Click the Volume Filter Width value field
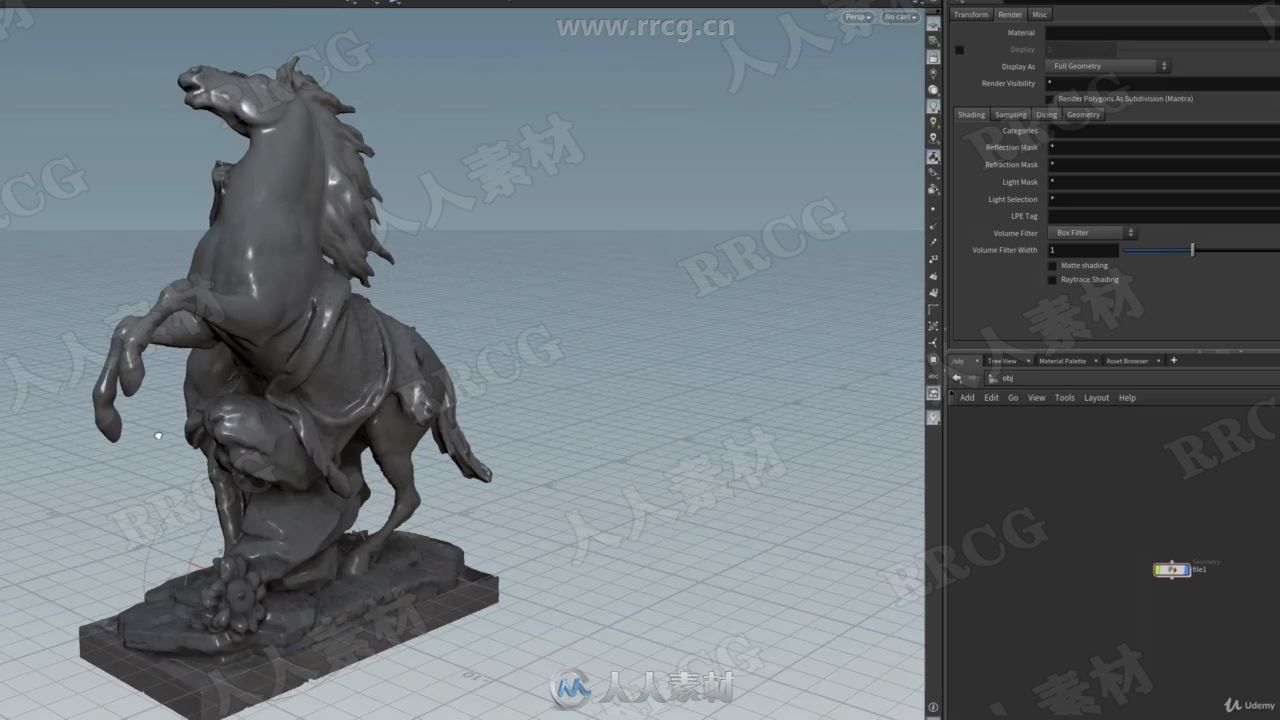This screenshot has width=1280, height=720. coord(1083,250)
